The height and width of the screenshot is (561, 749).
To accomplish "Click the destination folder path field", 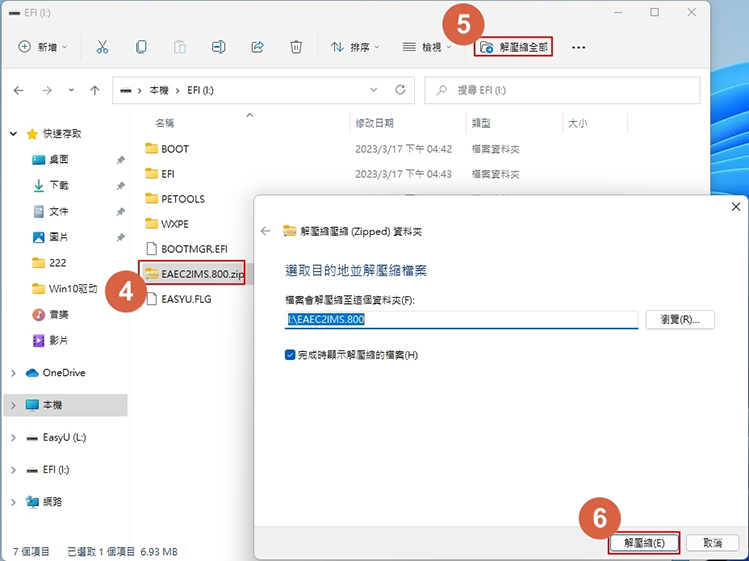I will [x=461, y=320].
